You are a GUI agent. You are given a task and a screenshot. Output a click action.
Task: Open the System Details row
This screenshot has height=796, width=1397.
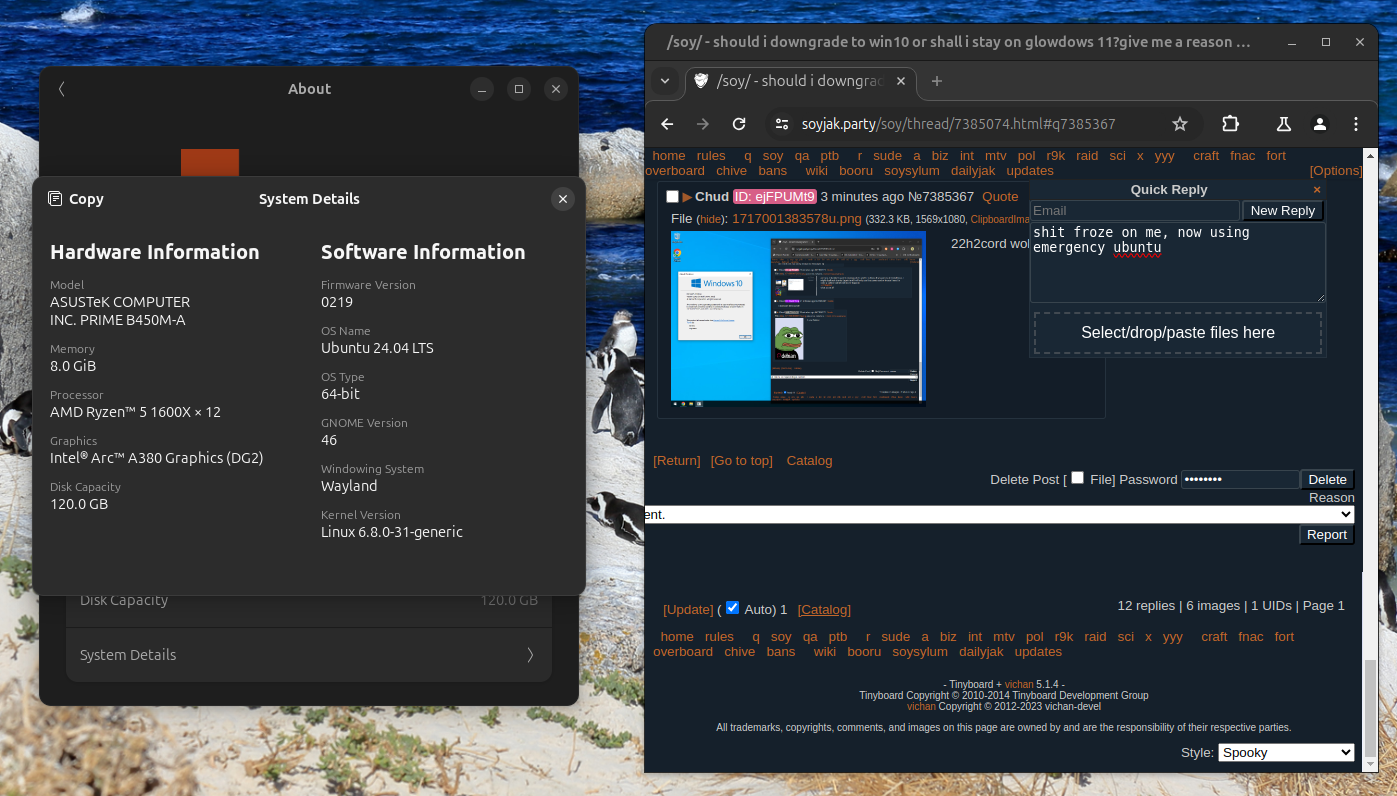pos(308,655)
